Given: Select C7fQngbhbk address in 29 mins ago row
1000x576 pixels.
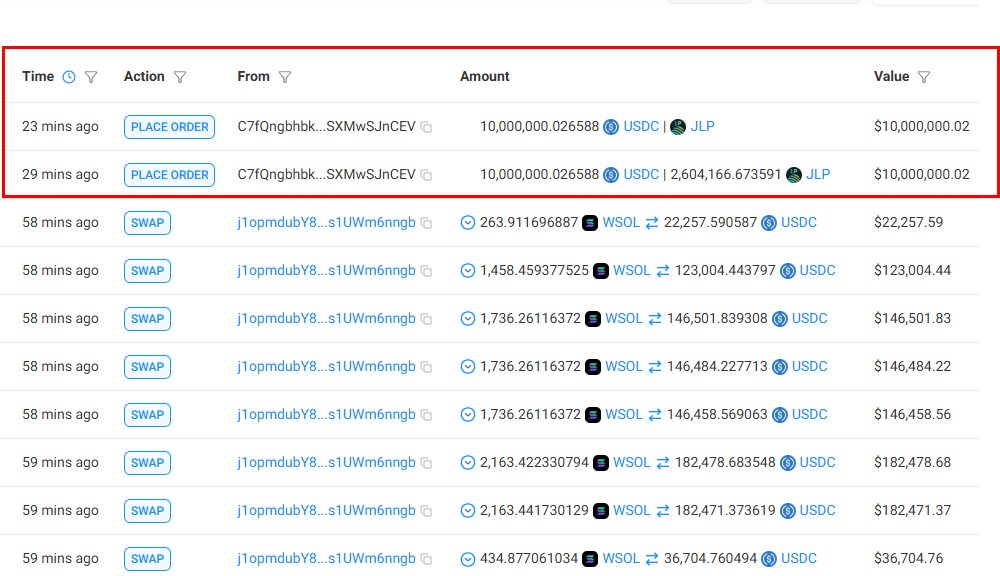Looking at the screenshot, I should 326,174.
